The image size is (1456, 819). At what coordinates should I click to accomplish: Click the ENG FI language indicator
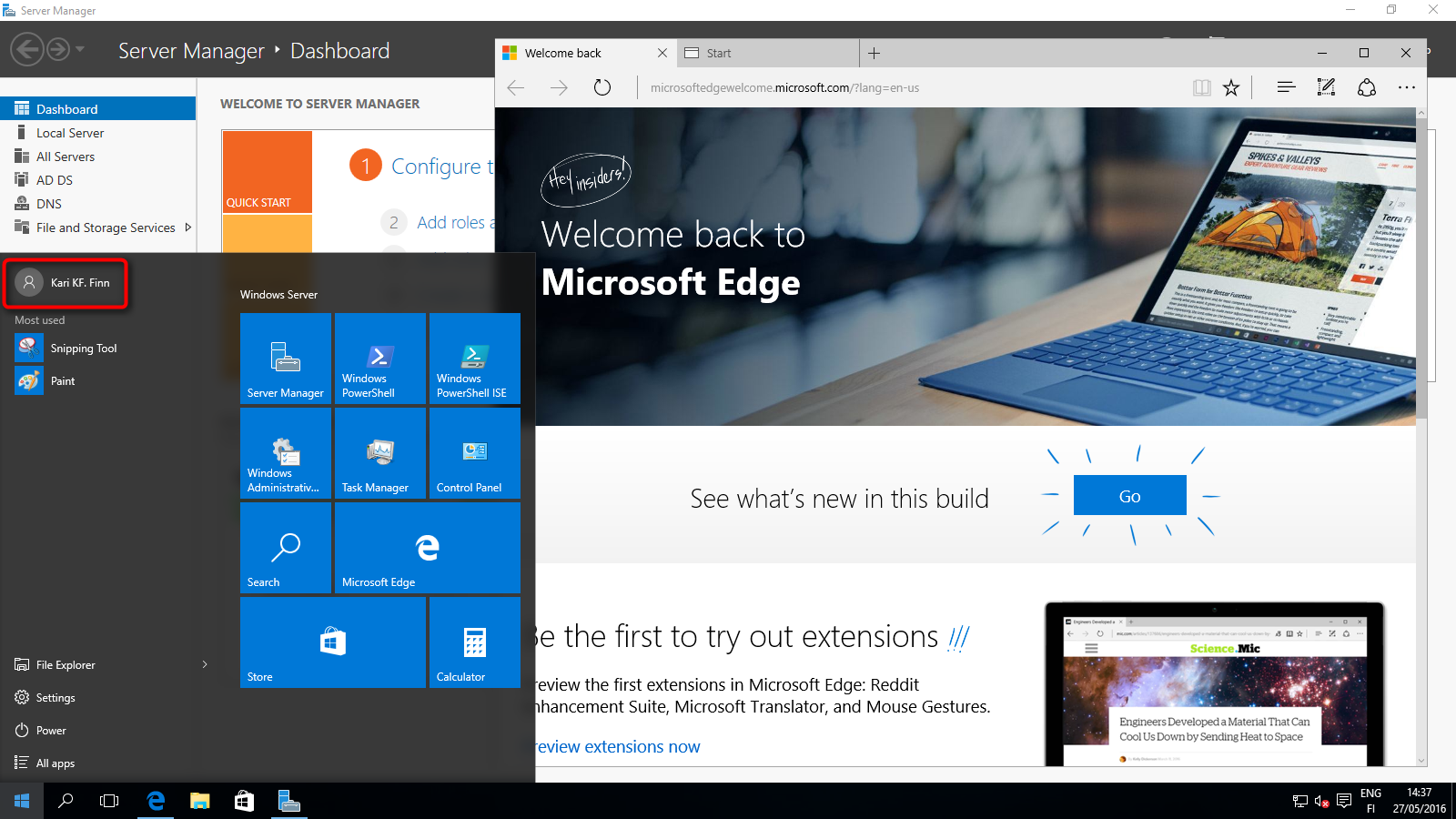click(x=1370, y=801)
